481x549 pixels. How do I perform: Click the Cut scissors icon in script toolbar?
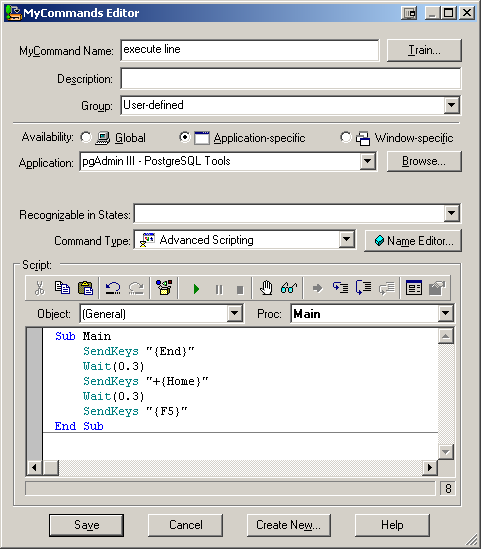[40, 288]
